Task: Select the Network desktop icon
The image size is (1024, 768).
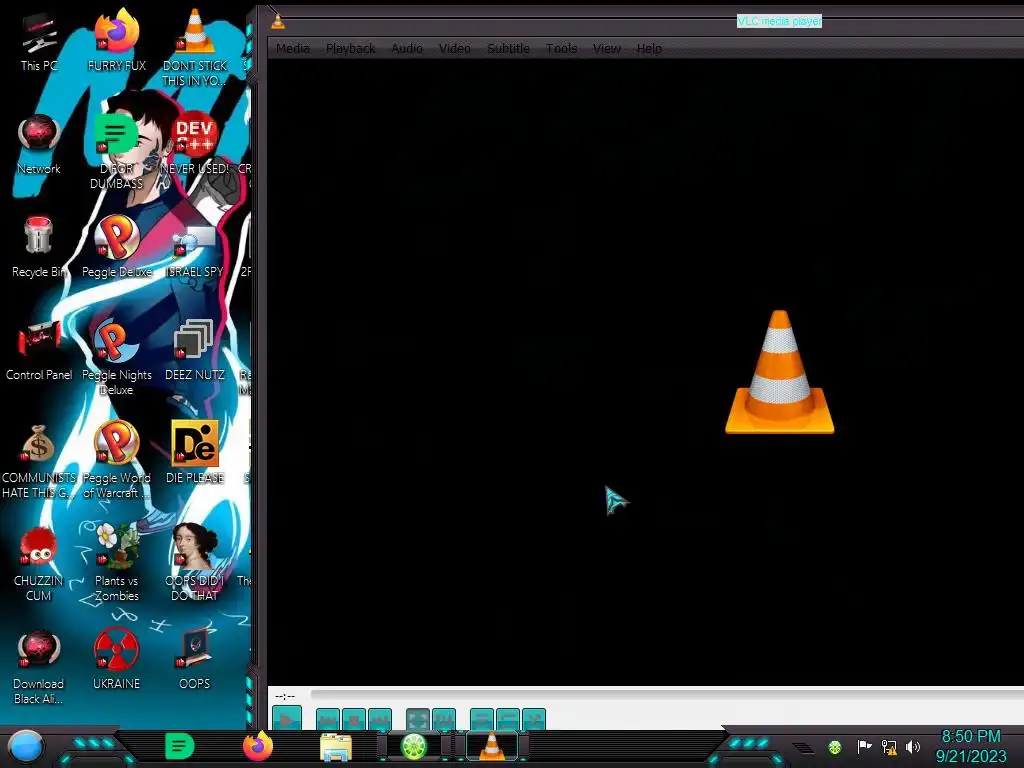Action: click(x=39, y=144)
